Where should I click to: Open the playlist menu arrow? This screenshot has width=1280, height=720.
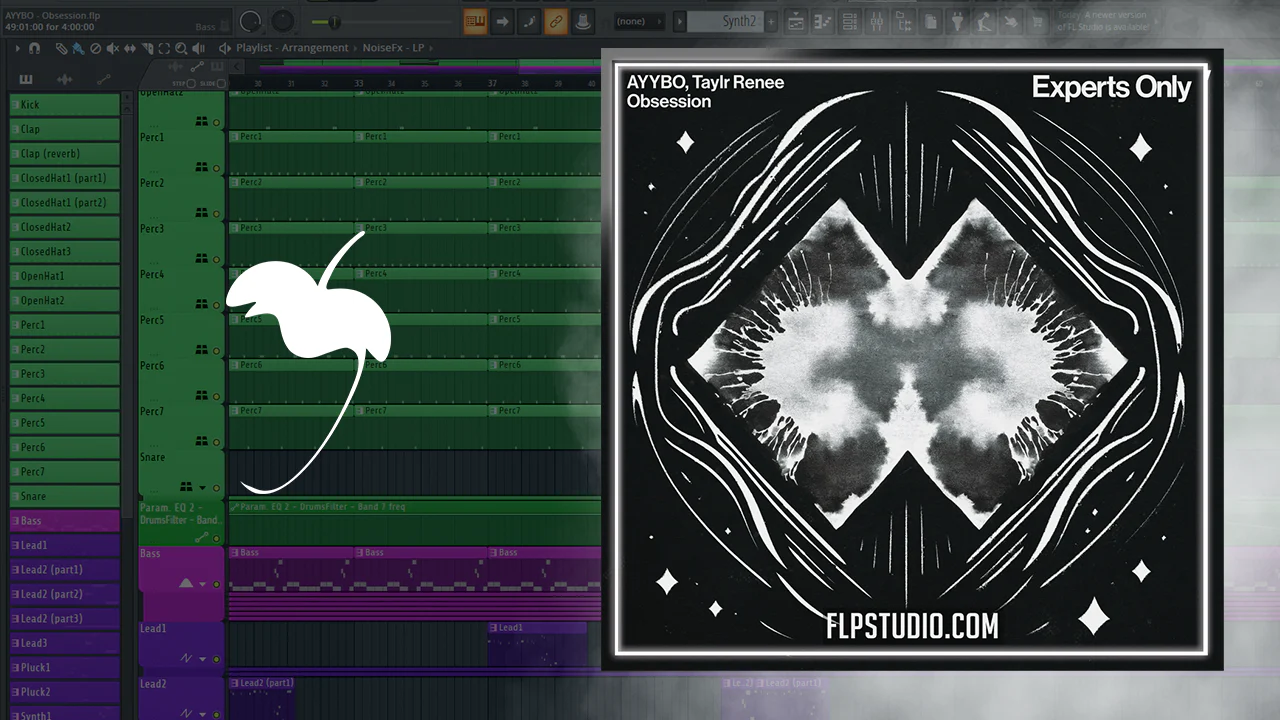click(x=17, y=48)
